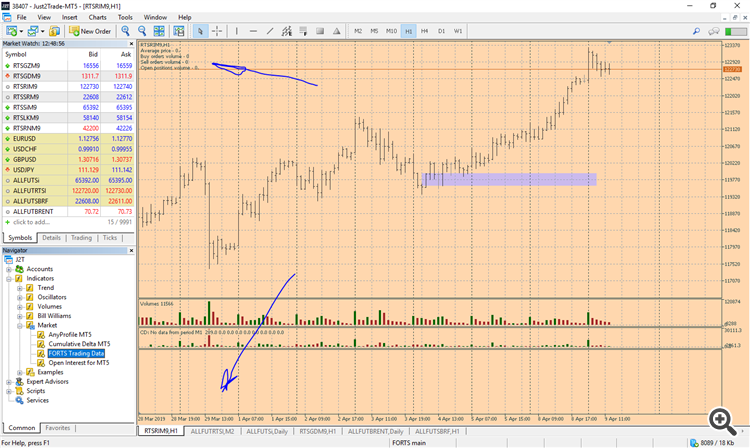Select the crosshair tool
Image resolution: width=750 pixels, height=448 pixels.
click(217, 31)
